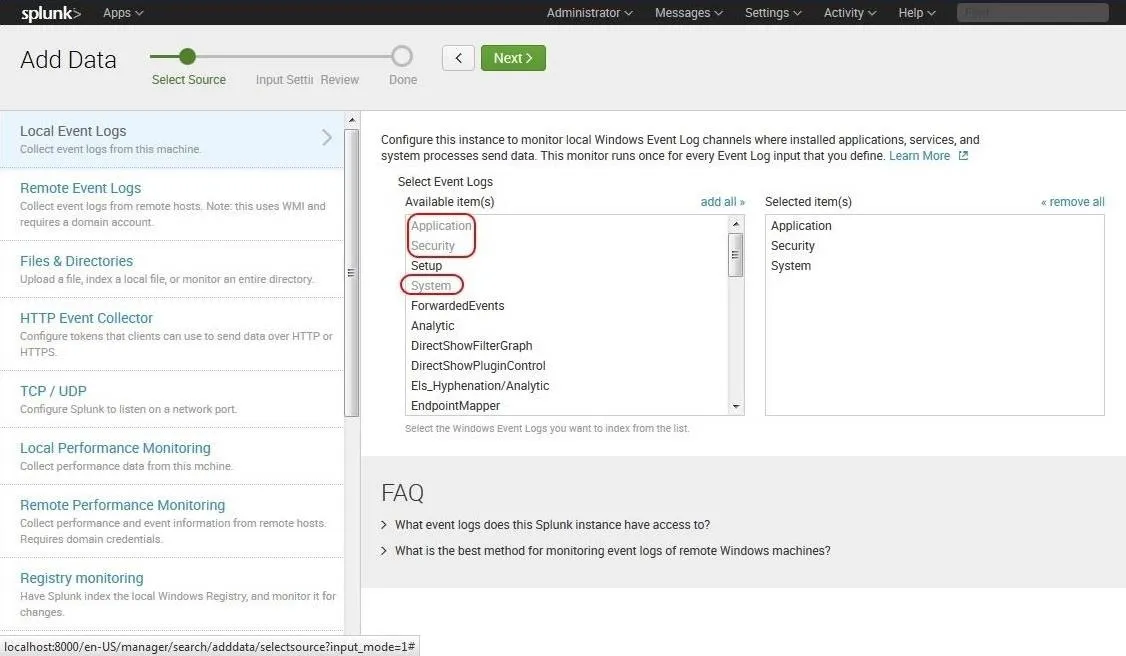Open the Apps dropdown menu
Viewport: 1126px width, 656px height.
click(123, 13)
